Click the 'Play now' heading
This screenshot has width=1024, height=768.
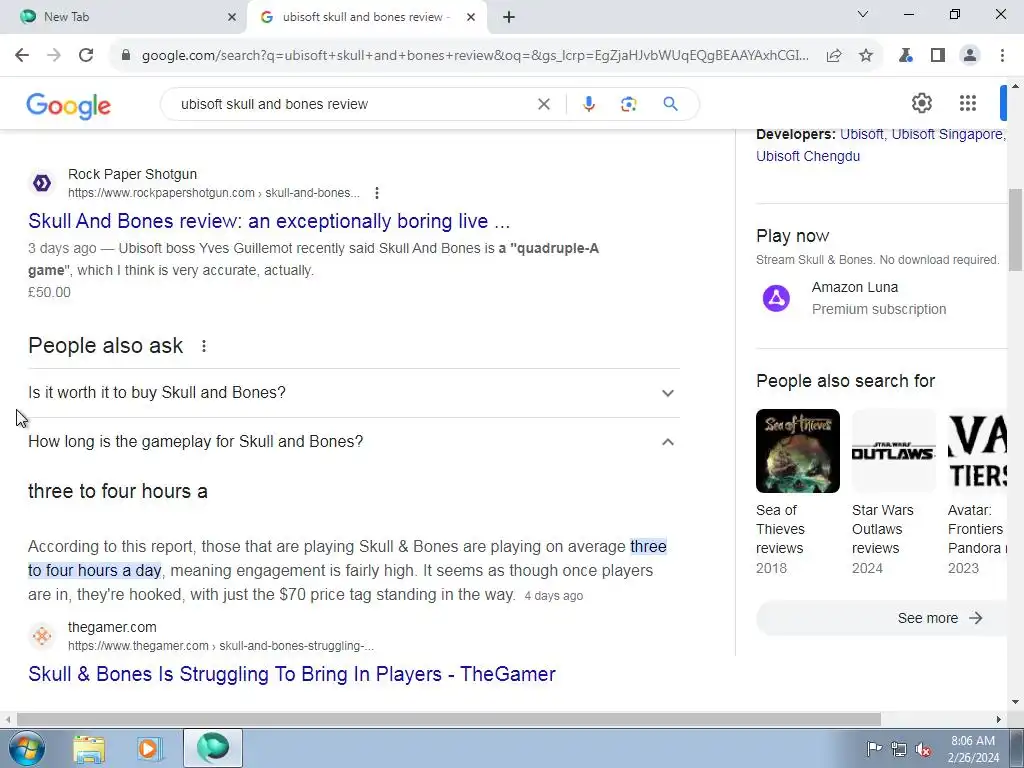792,236
